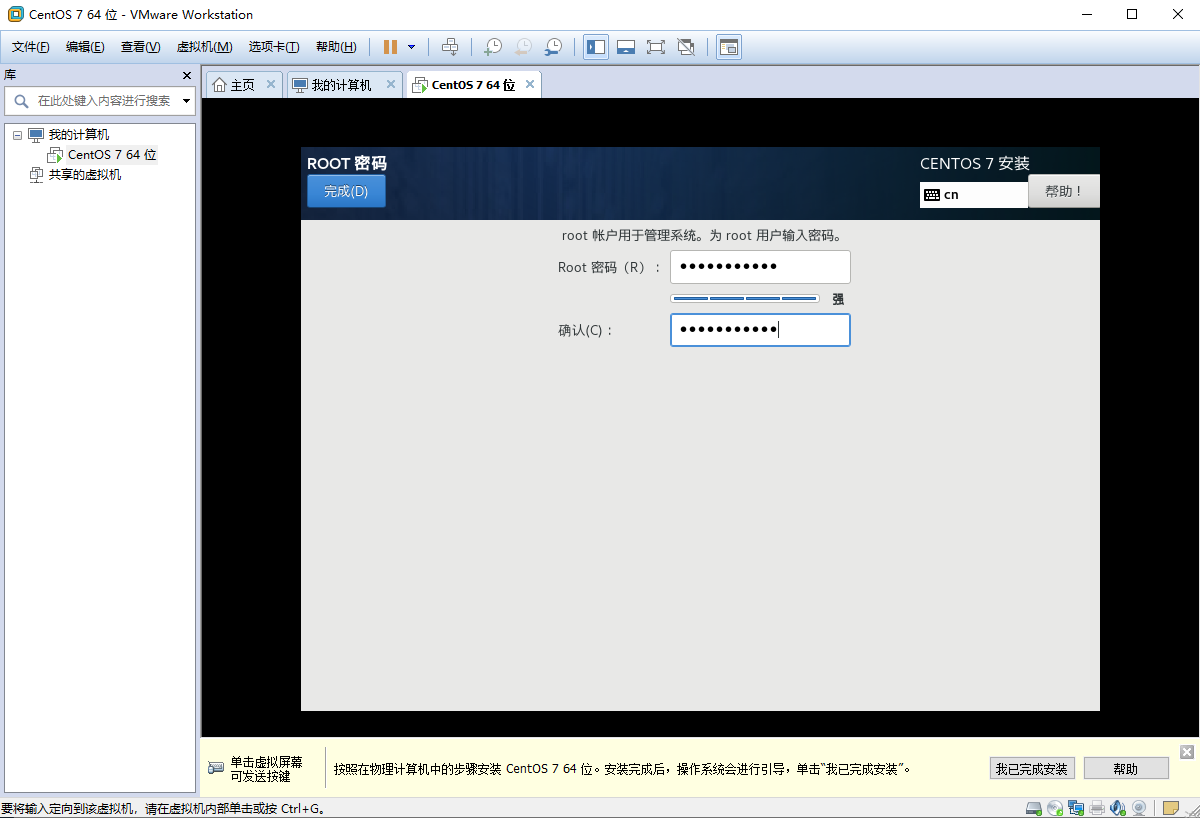Click the printer status icon

(1097, 808)
